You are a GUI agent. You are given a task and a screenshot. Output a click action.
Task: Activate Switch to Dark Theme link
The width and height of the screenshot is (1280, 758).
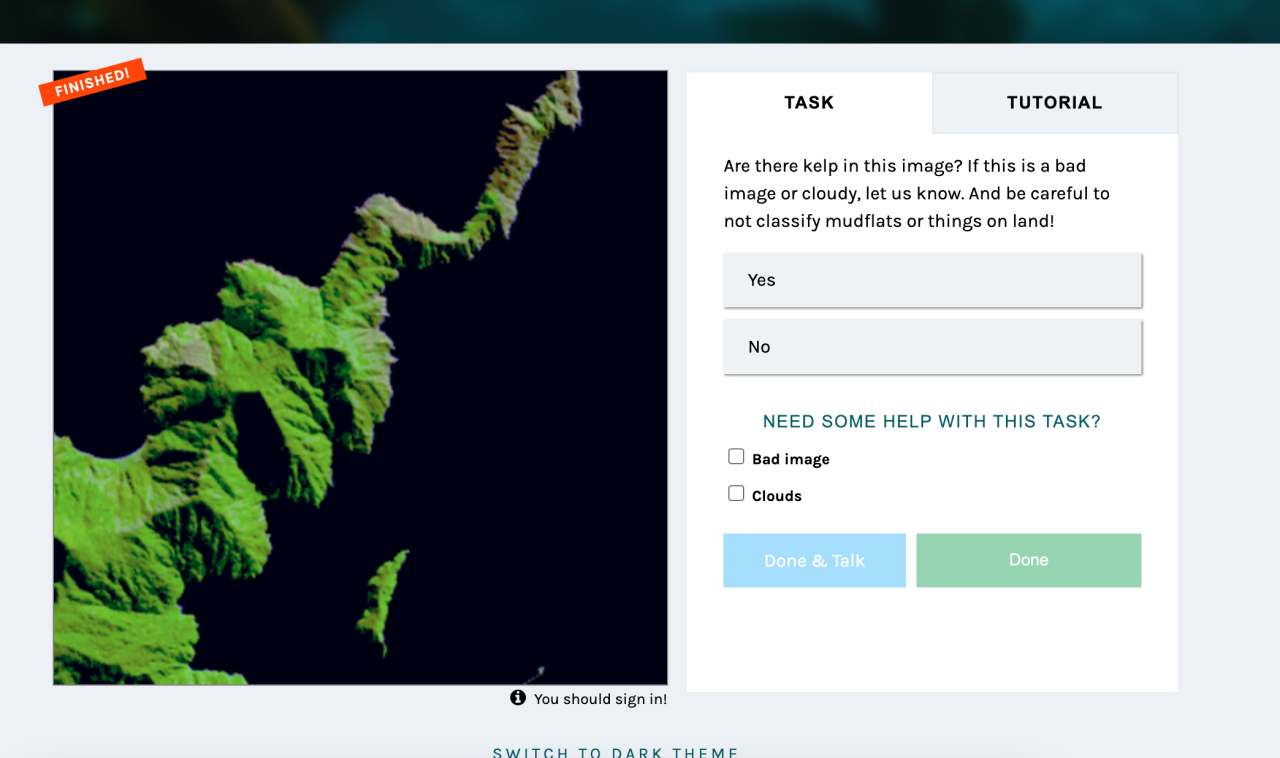pos(616,752)
